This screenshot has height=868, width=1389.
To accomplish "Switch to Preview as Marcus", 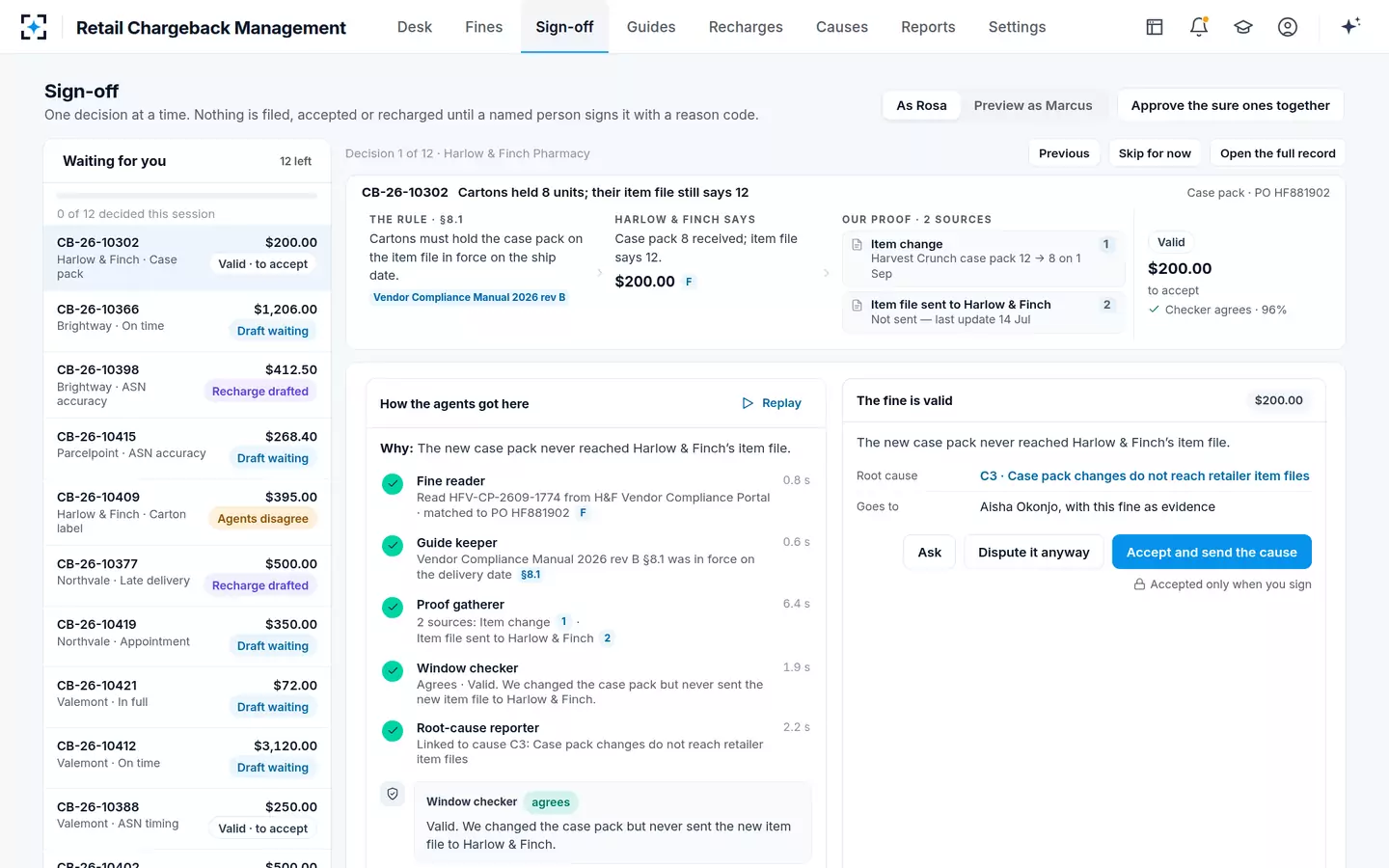I will click(x=1033, y=105).
